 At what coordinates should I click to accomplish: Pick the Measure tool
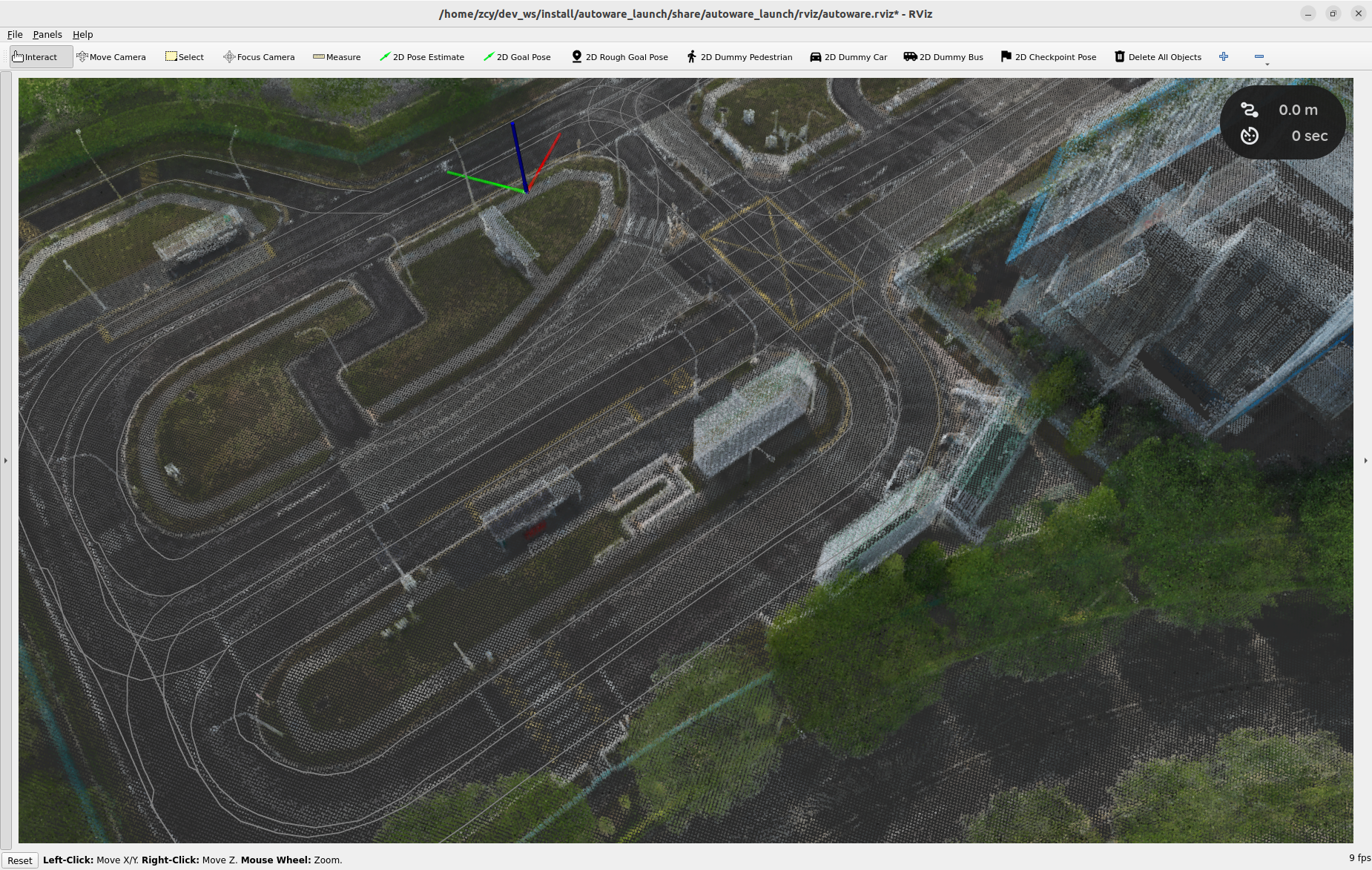click(337, 57)
